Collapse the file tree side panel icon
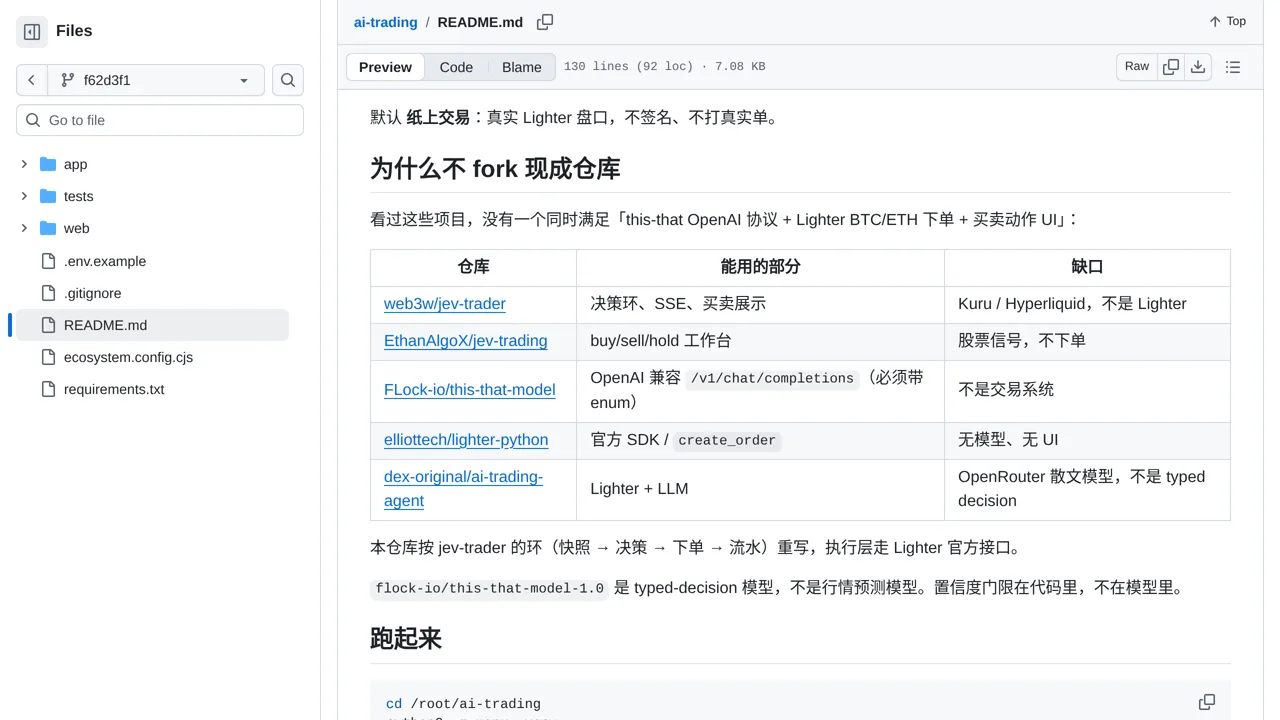This screenshot has width=1280, height=720. coord(32,32)
